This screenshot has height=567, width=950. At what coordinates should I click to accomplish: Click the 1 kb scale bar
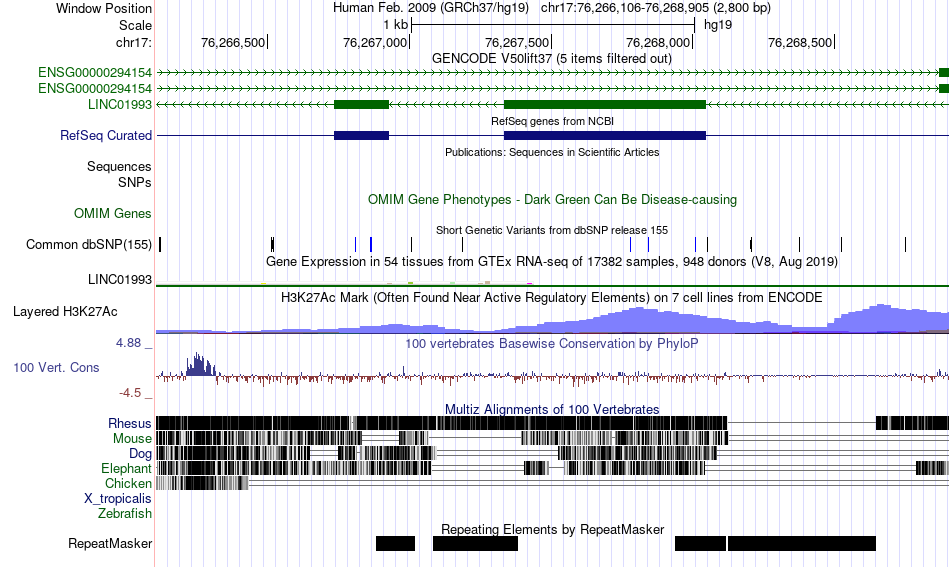(x=553, y=25)
